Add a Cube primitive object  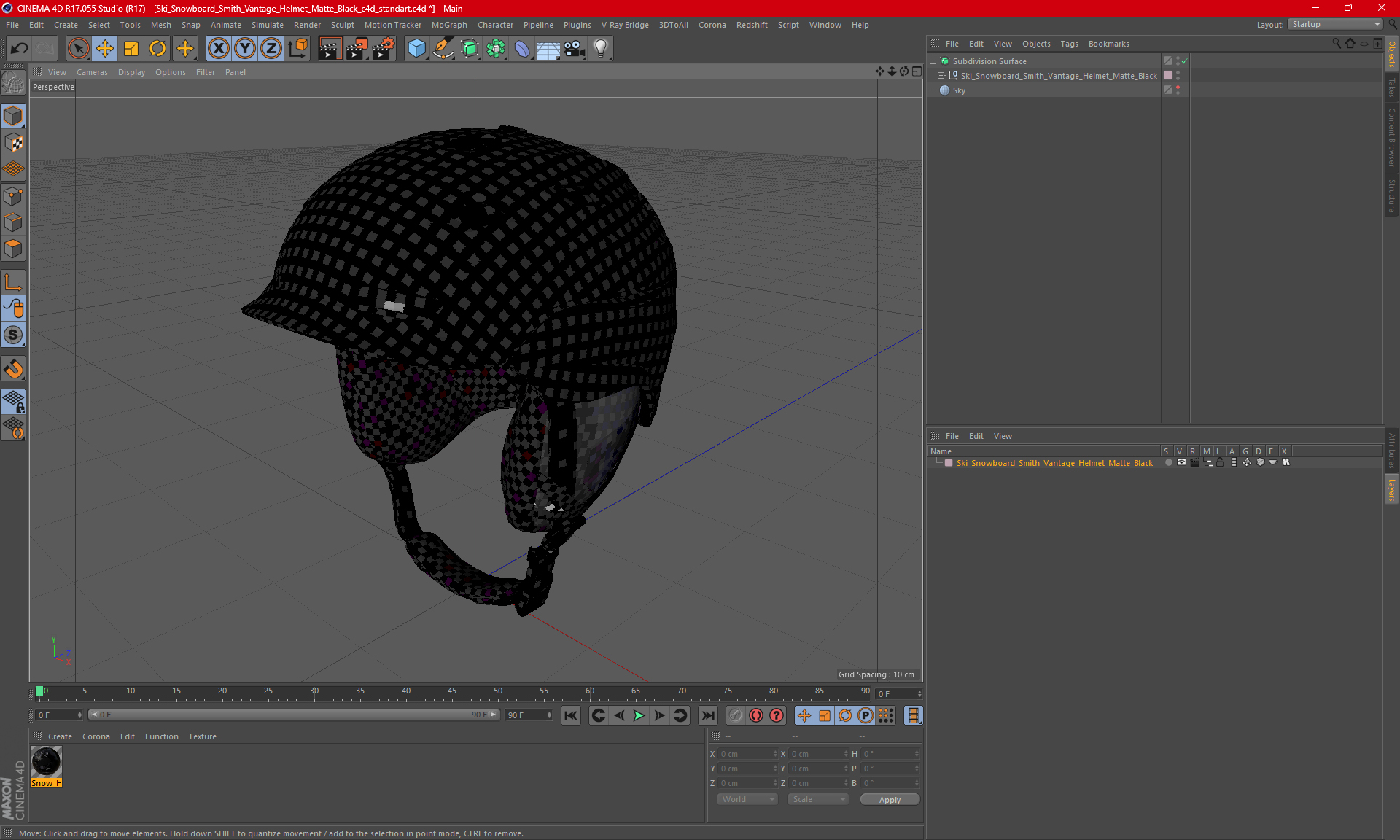pos(416,49)
